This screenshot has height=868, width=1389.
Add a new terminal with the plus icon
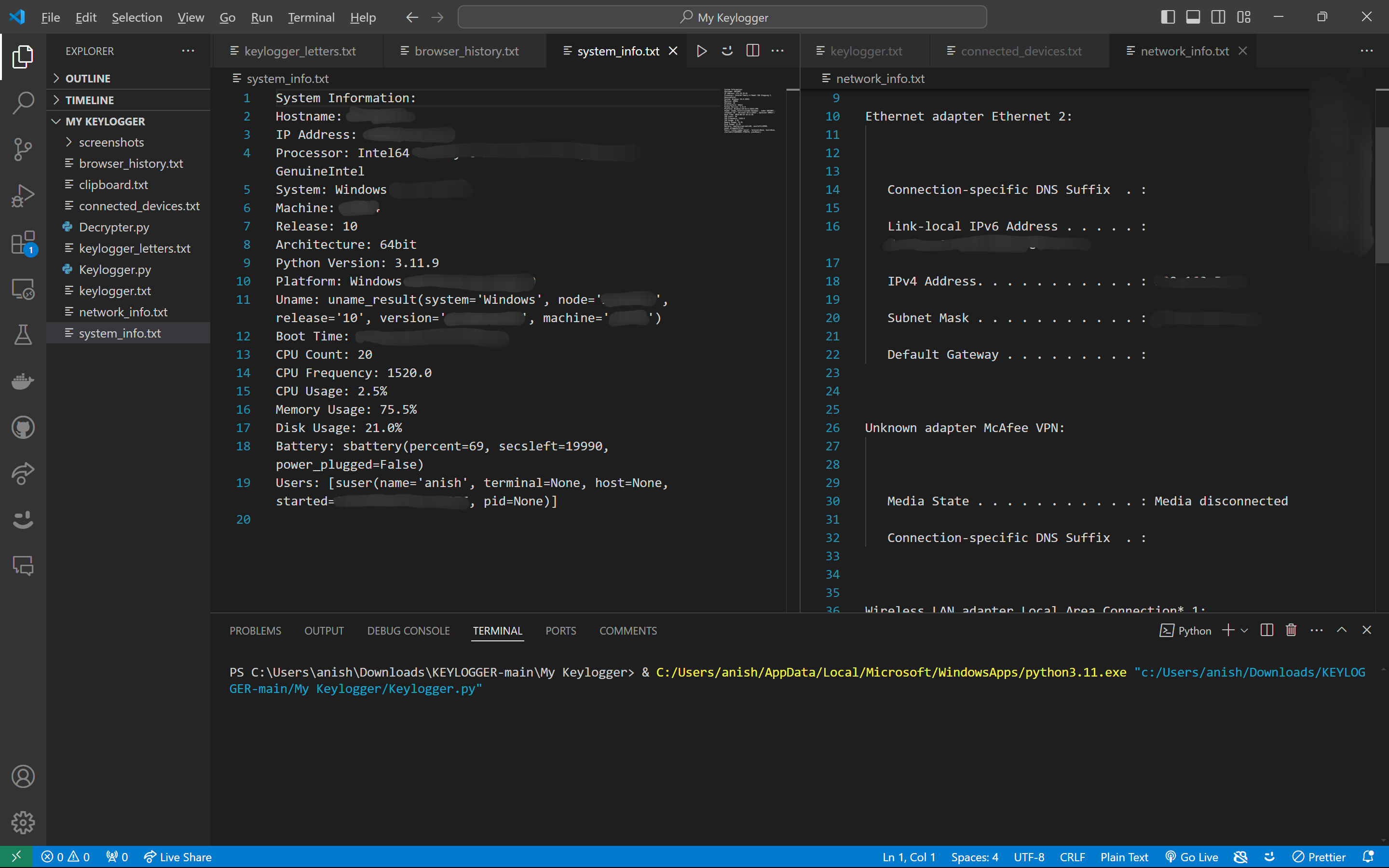[x=1228, y=630]
